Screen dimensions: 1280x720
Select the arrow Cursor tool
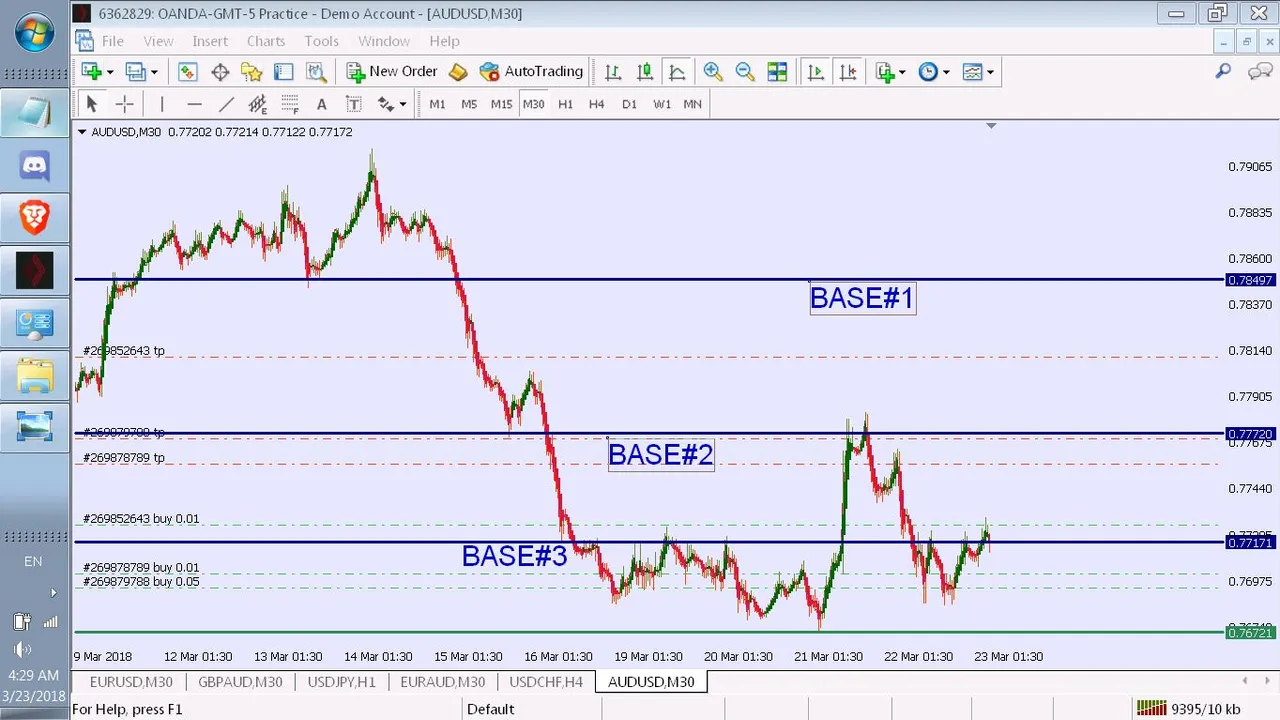pyautogui.click(x=92, y=104)
